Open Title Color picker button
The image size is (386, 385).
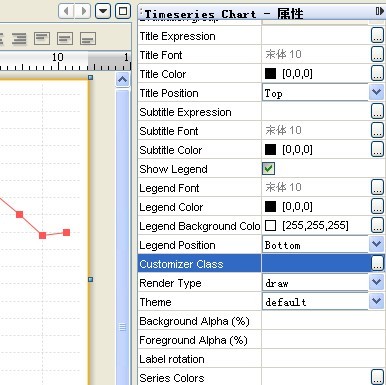(377, 73)
